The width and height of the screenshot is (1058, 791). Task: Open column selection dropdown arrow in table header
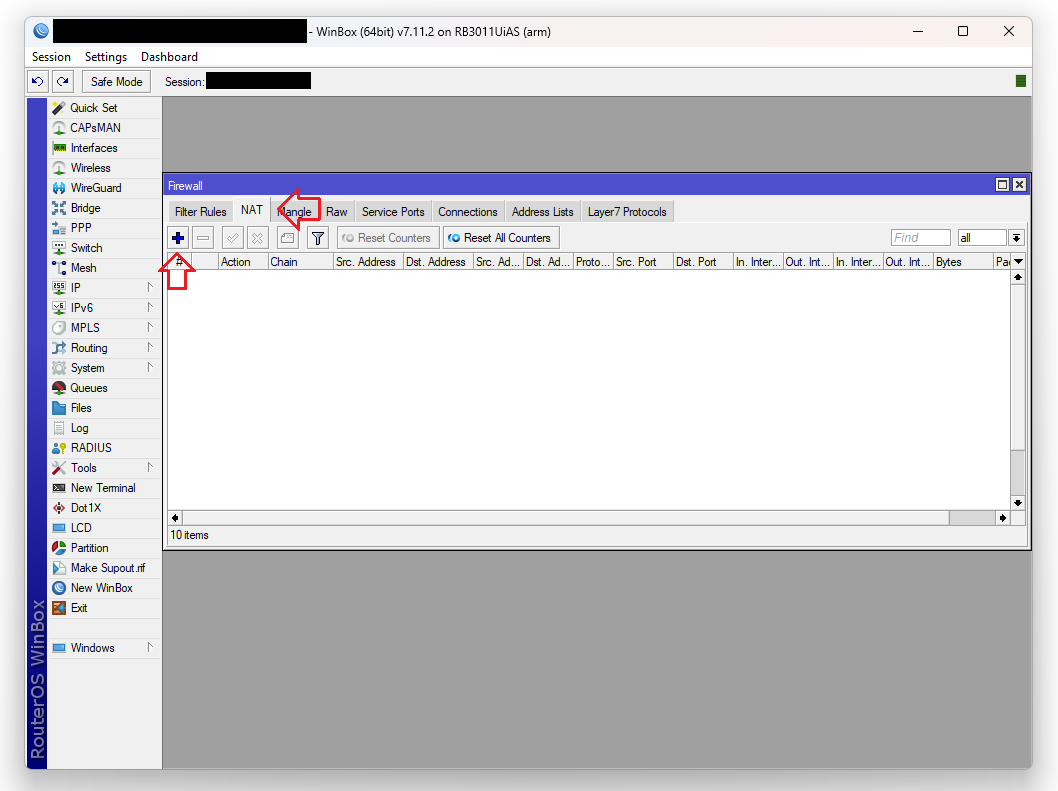coord(1018,261)
